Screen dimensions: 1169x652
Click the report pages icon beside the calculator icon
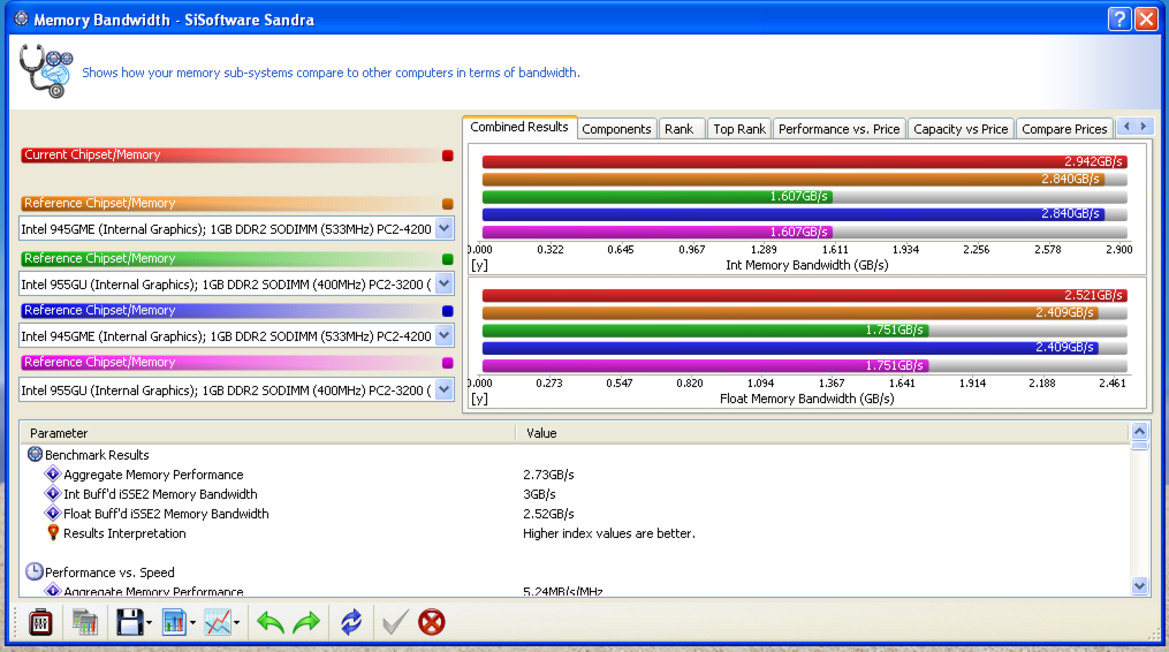pos(84,621)
